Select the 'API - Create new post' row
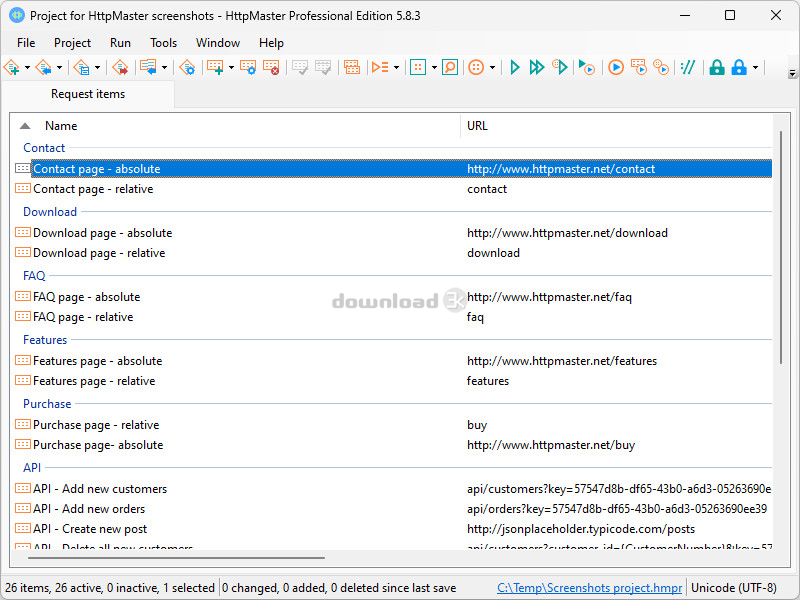 [x=393, y=529]
